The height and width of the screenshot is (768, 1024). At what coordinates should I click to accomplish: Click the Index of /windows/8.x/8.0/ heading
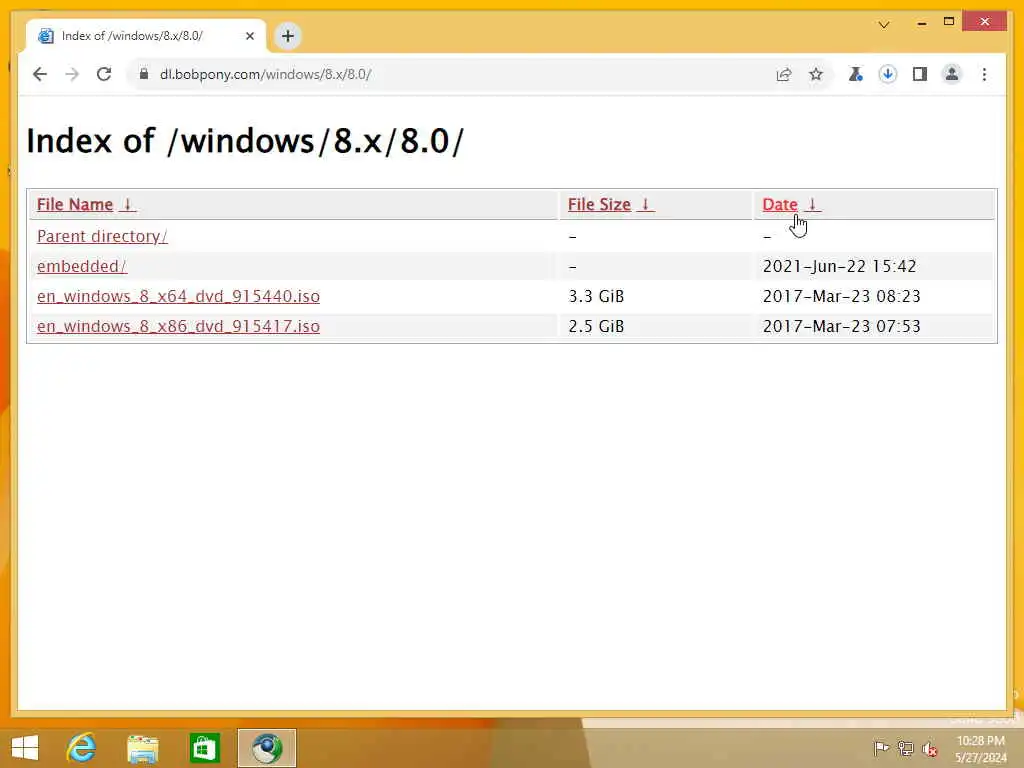tap(245, 141)
